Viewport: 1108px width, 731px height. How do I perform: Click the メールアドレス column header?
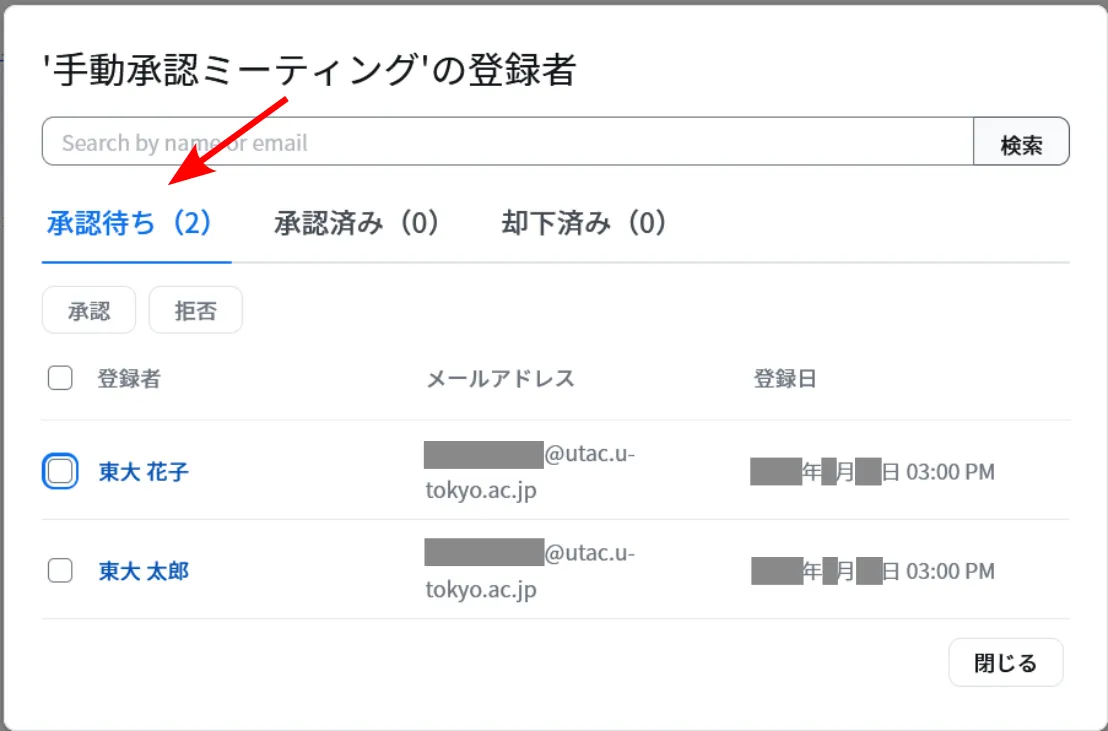pos(500,379)
